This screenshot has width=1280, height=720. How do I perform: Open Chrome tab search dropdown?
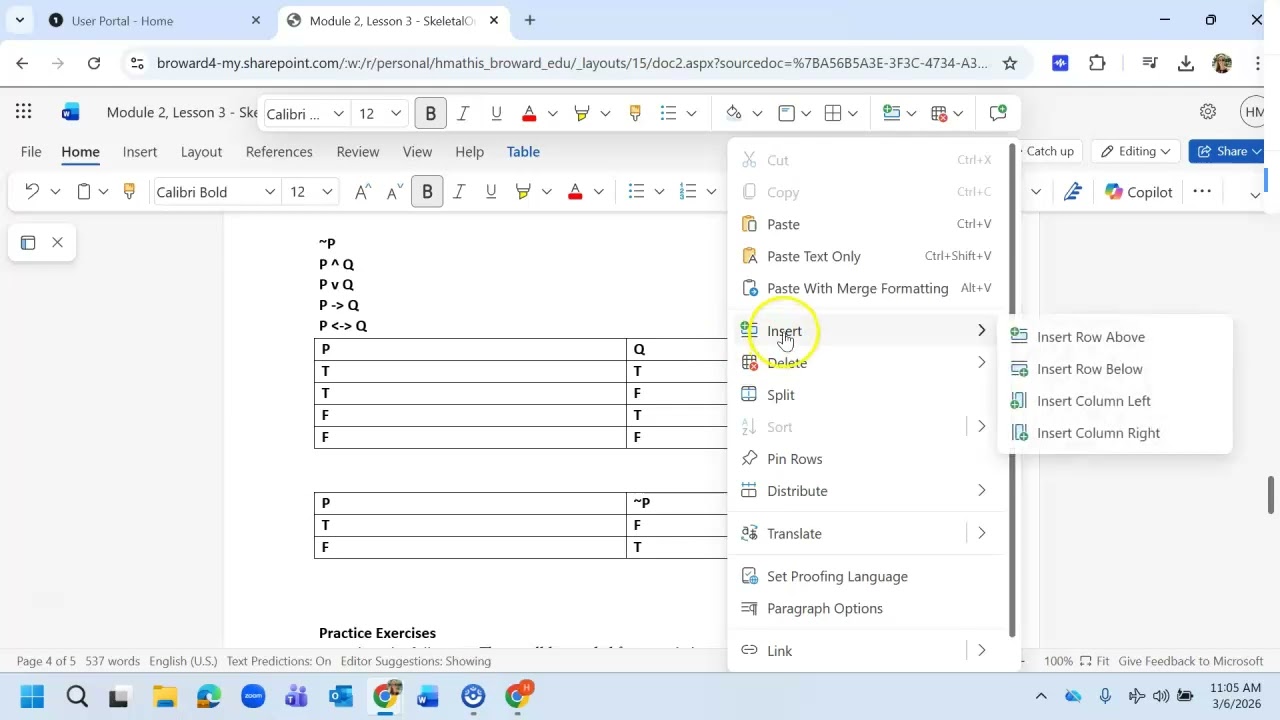pyautogui.click(x=19, y=20)
